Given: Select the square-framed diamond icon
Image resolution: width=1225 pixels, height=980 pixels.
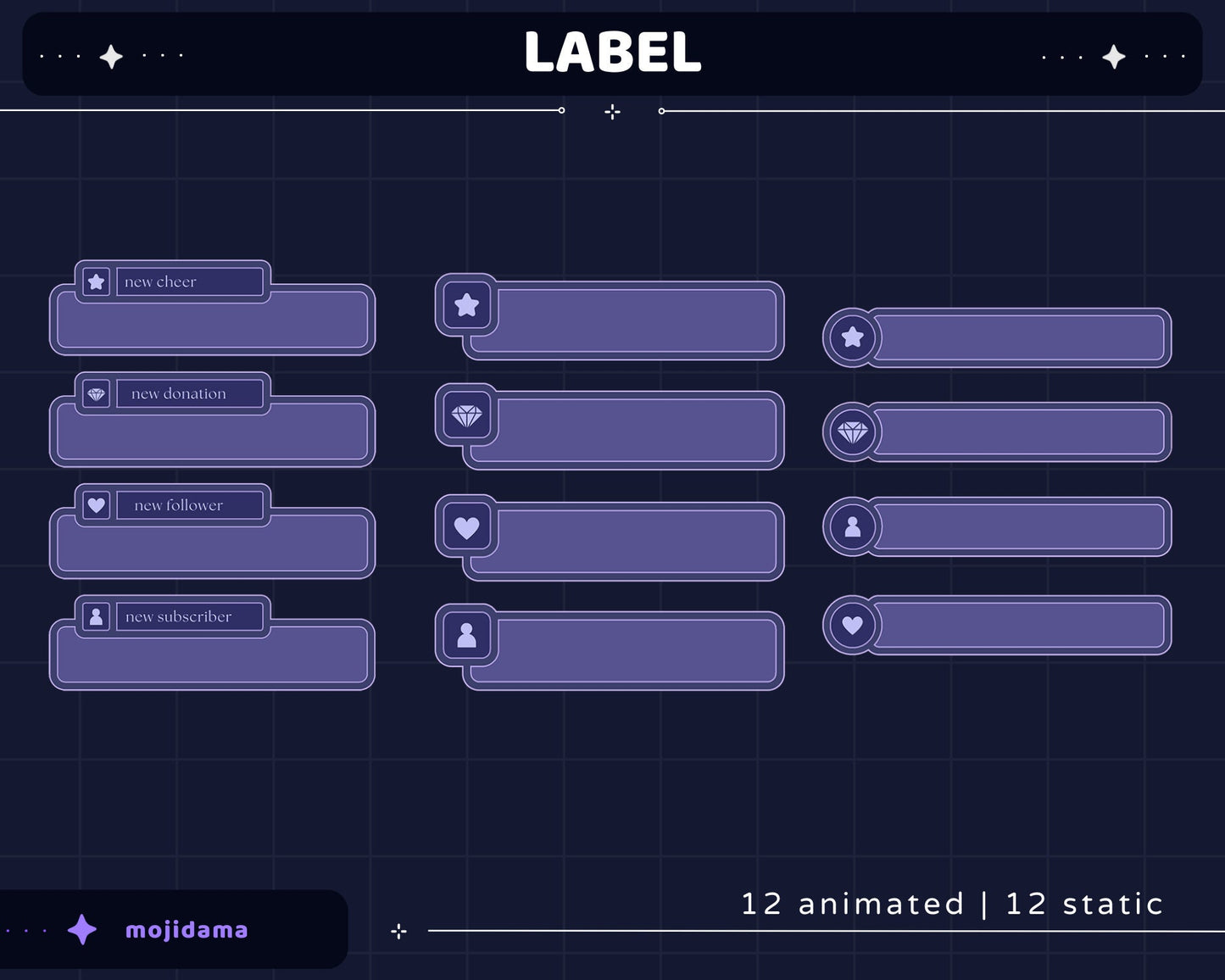Looking at the screenshot, I should click(x=466, y=415).
